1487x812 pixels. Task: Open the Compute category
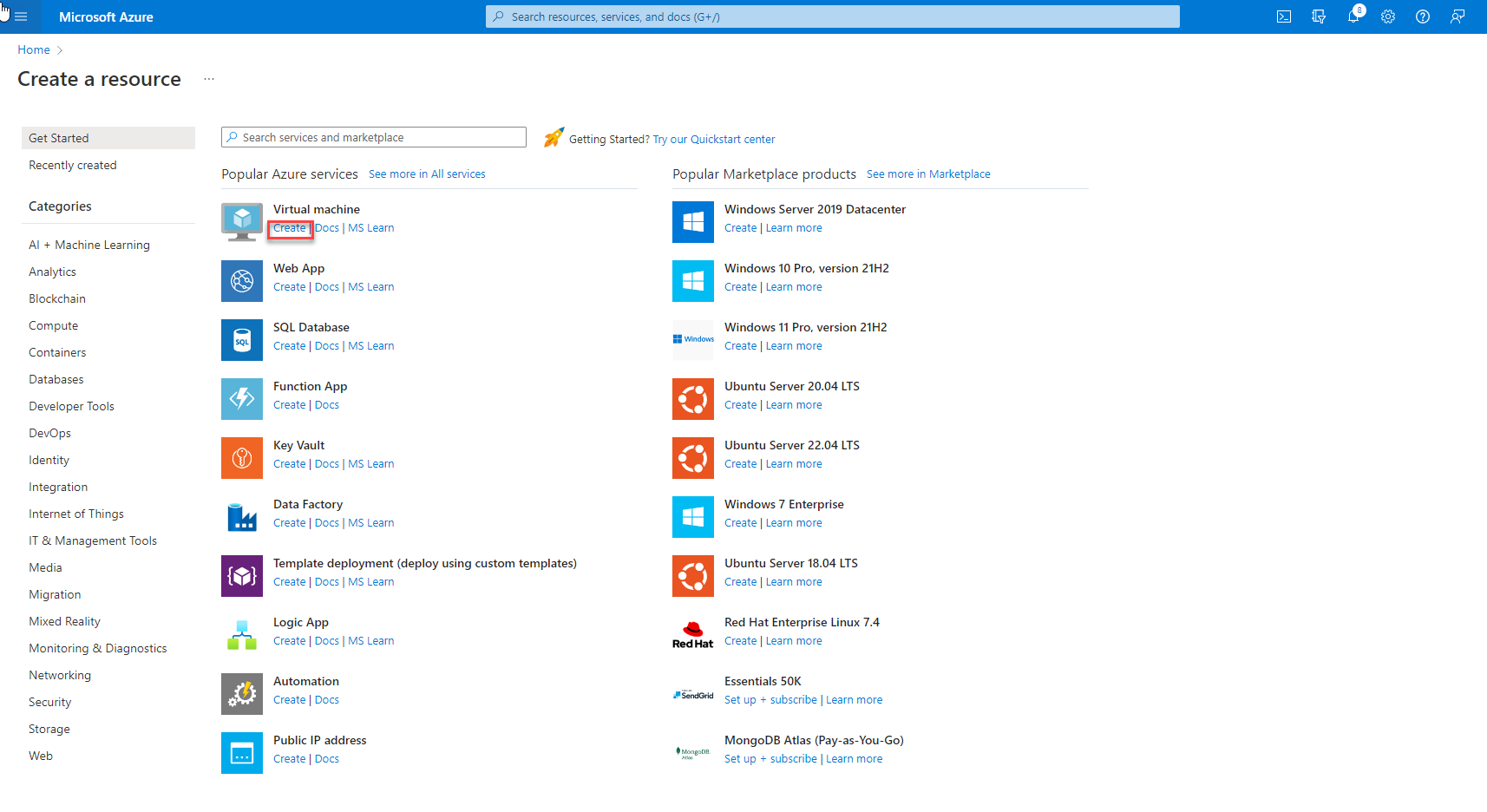tap(54, 325)
